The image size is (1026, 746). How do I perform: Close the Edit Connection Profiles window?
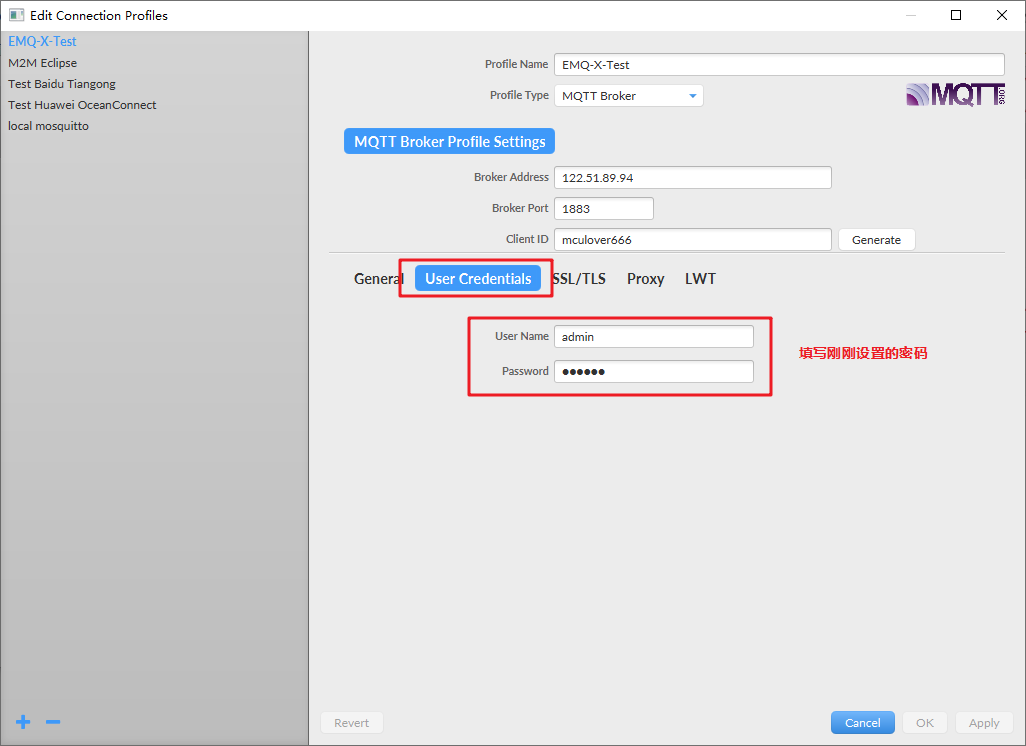(x=1002, y=15)
